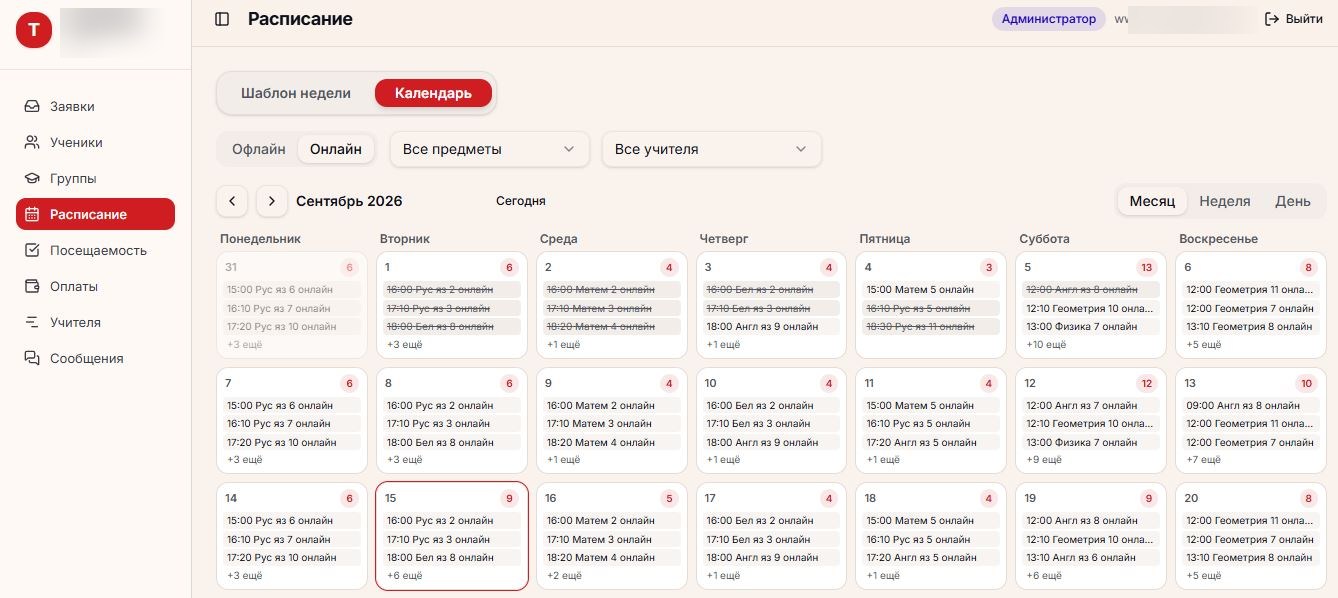Switch filter to Офлайн
The image size is (1338, 598).
click(259, 149)
